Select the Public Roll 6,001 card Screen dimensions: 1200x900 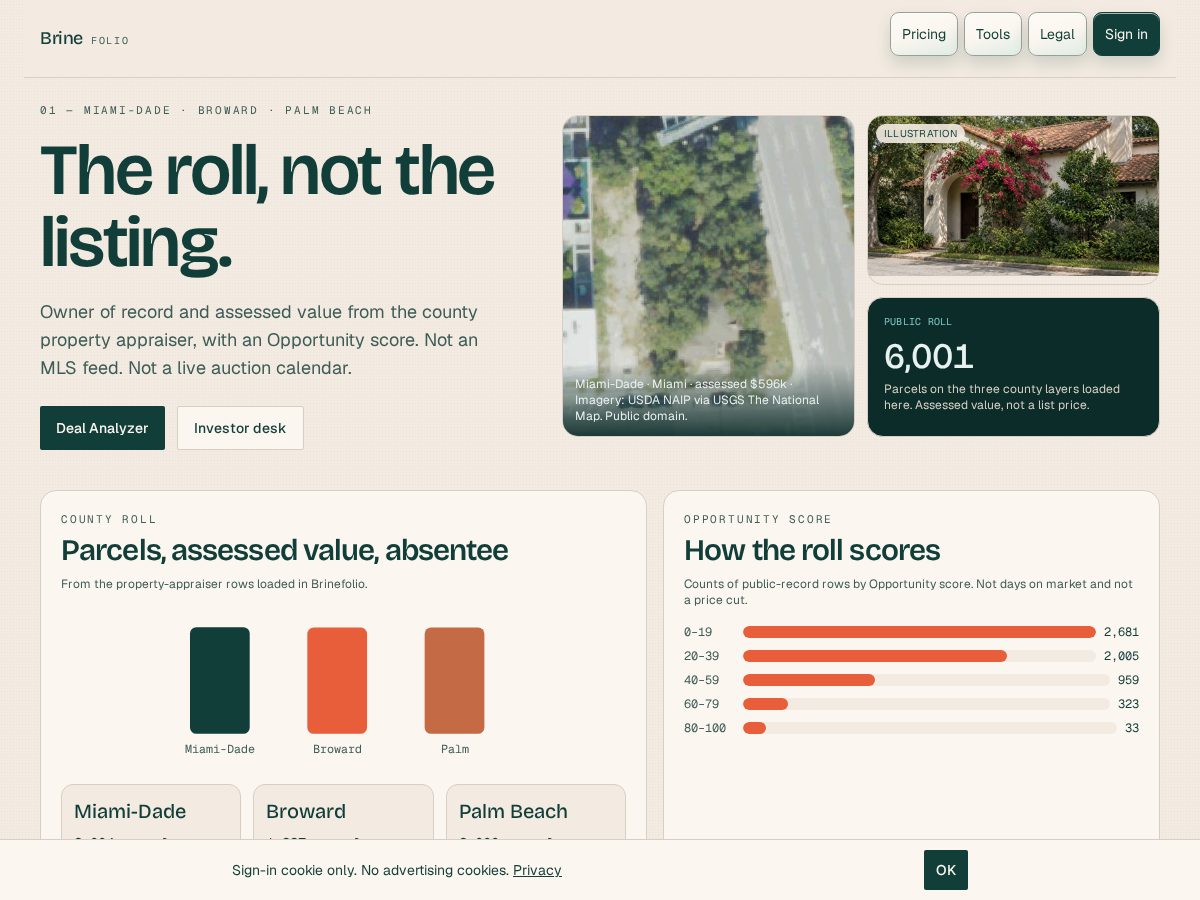click(1013, 367)
